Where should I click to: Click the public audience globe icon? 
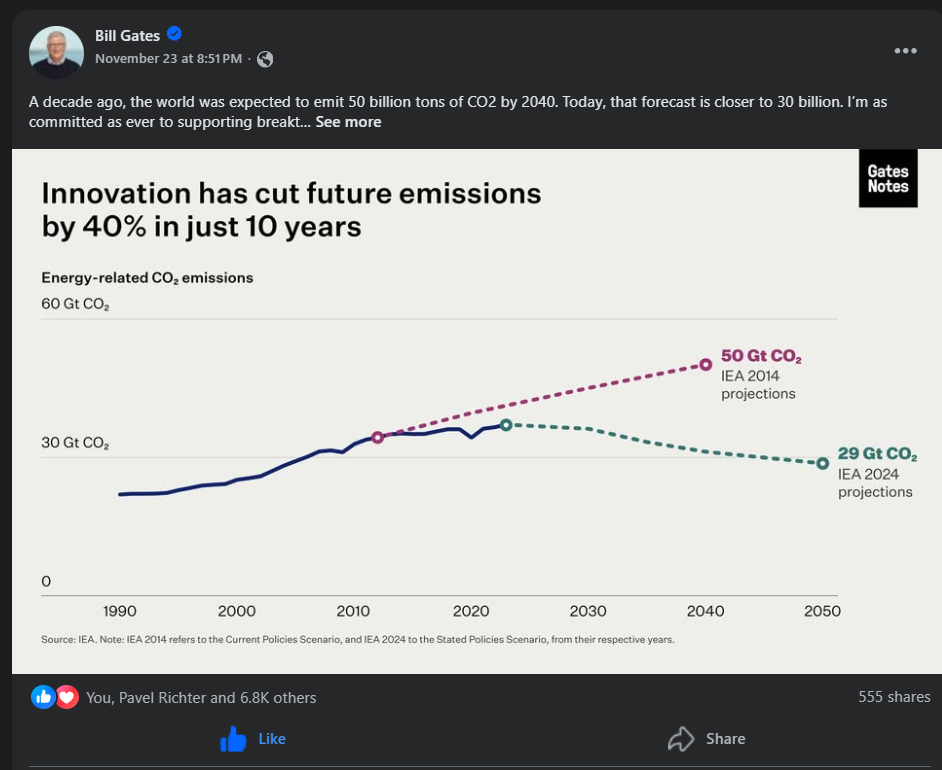point(265,59)
